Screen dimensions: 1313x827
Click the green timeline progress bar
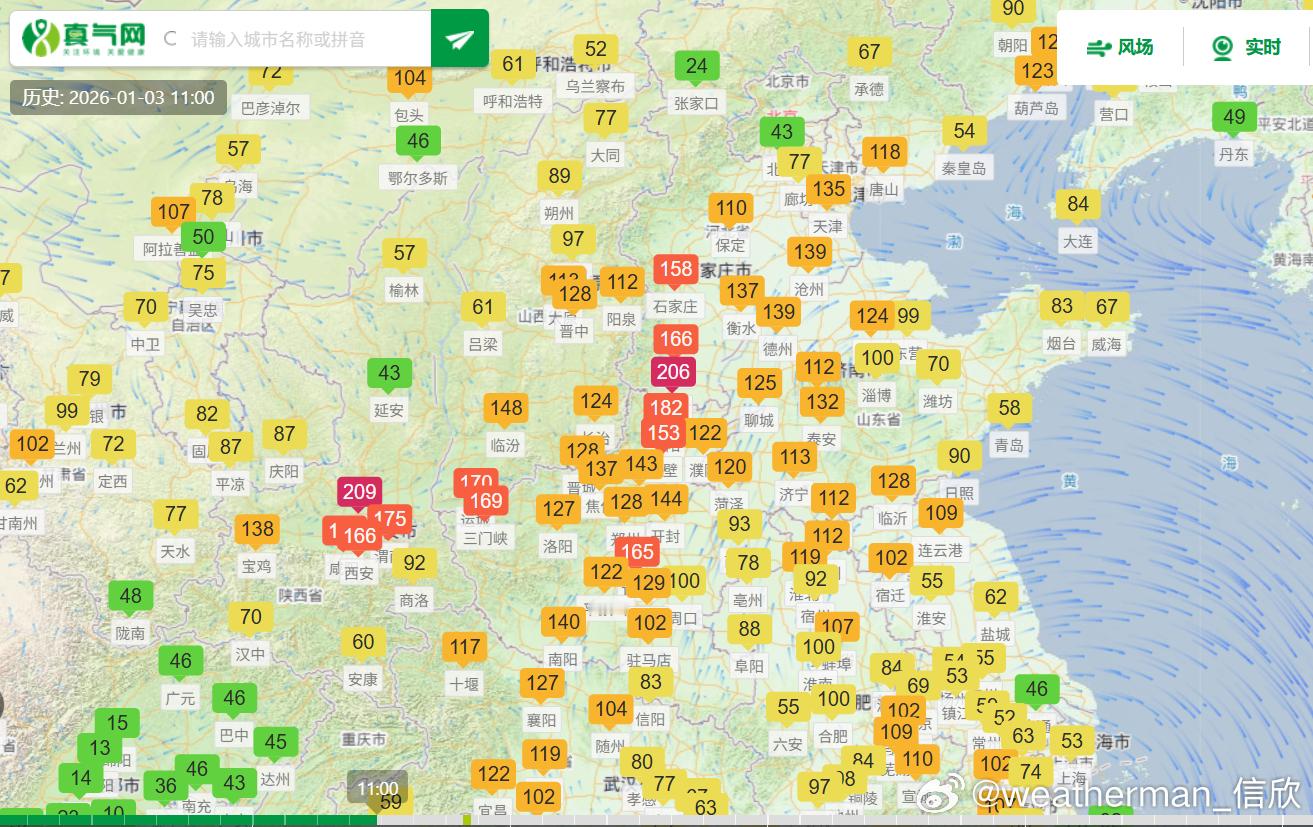pos(188,820)
